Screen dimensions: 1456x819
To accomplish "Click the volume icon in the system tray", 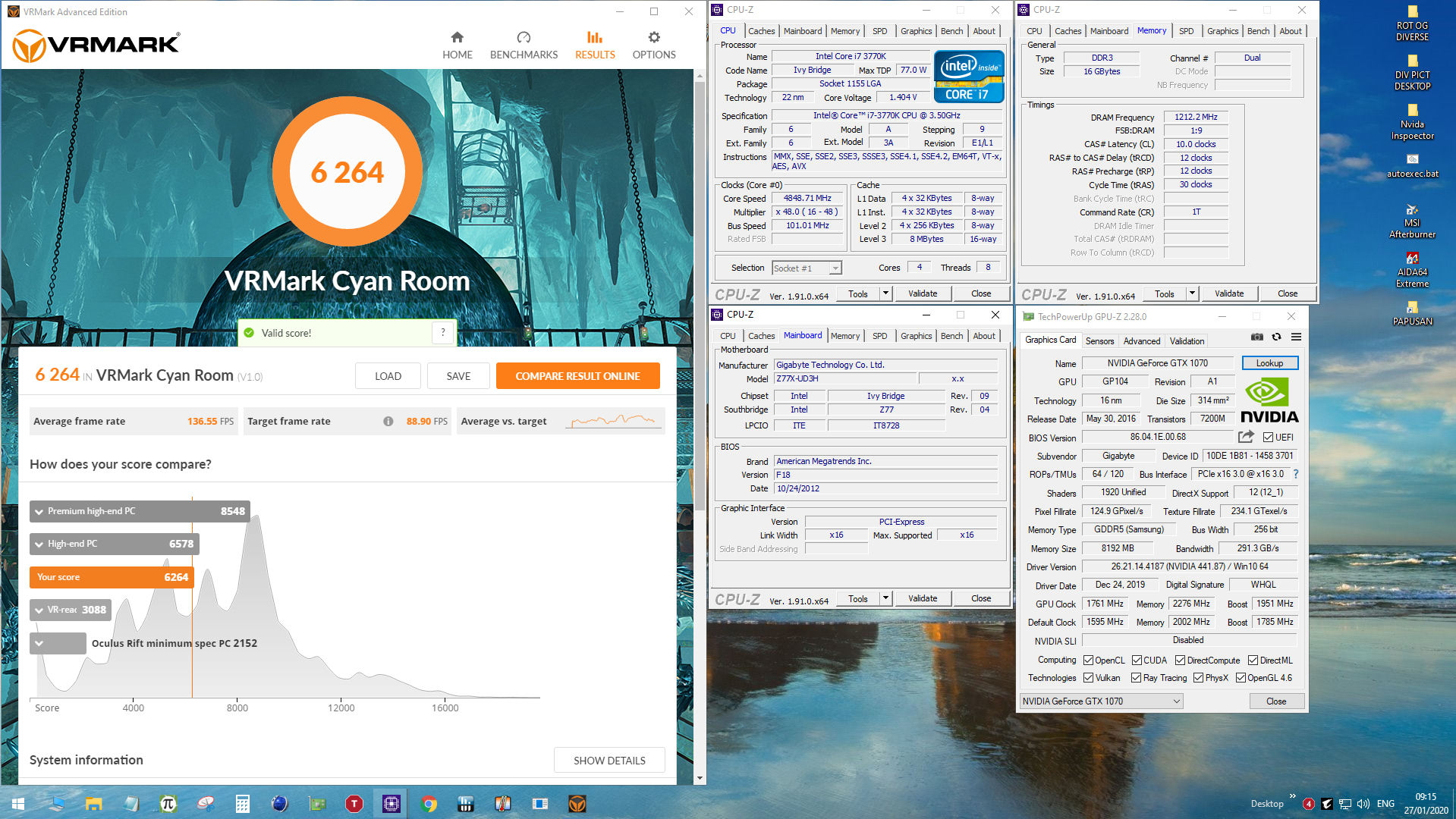I will [1363, 804].
